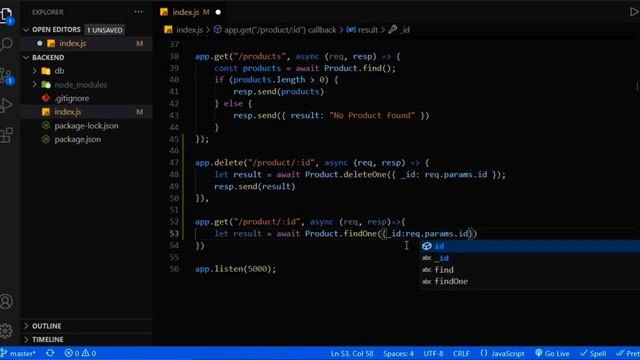Click Spell checker status item
This screenshot has height=360, width=640.
click(x=593, y=353)
